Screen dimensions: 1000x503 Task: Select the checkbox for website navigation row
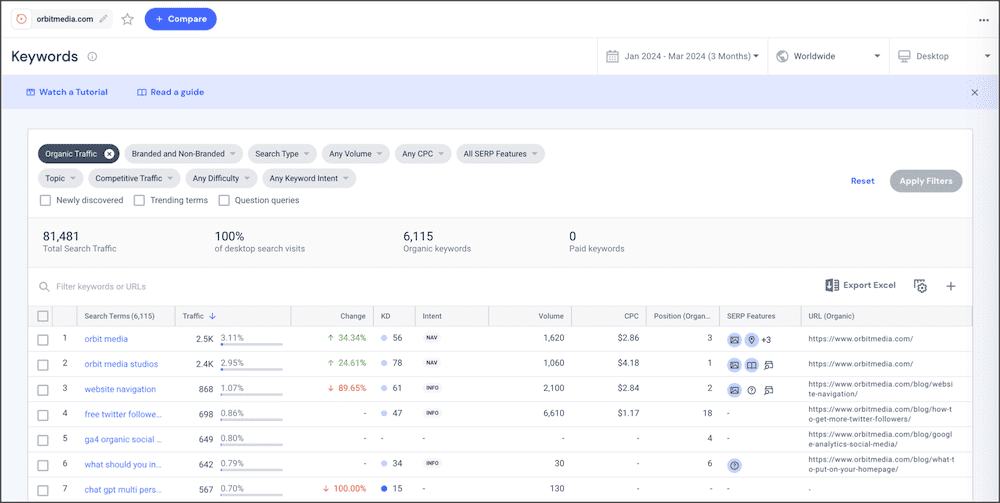coord(43,390)
